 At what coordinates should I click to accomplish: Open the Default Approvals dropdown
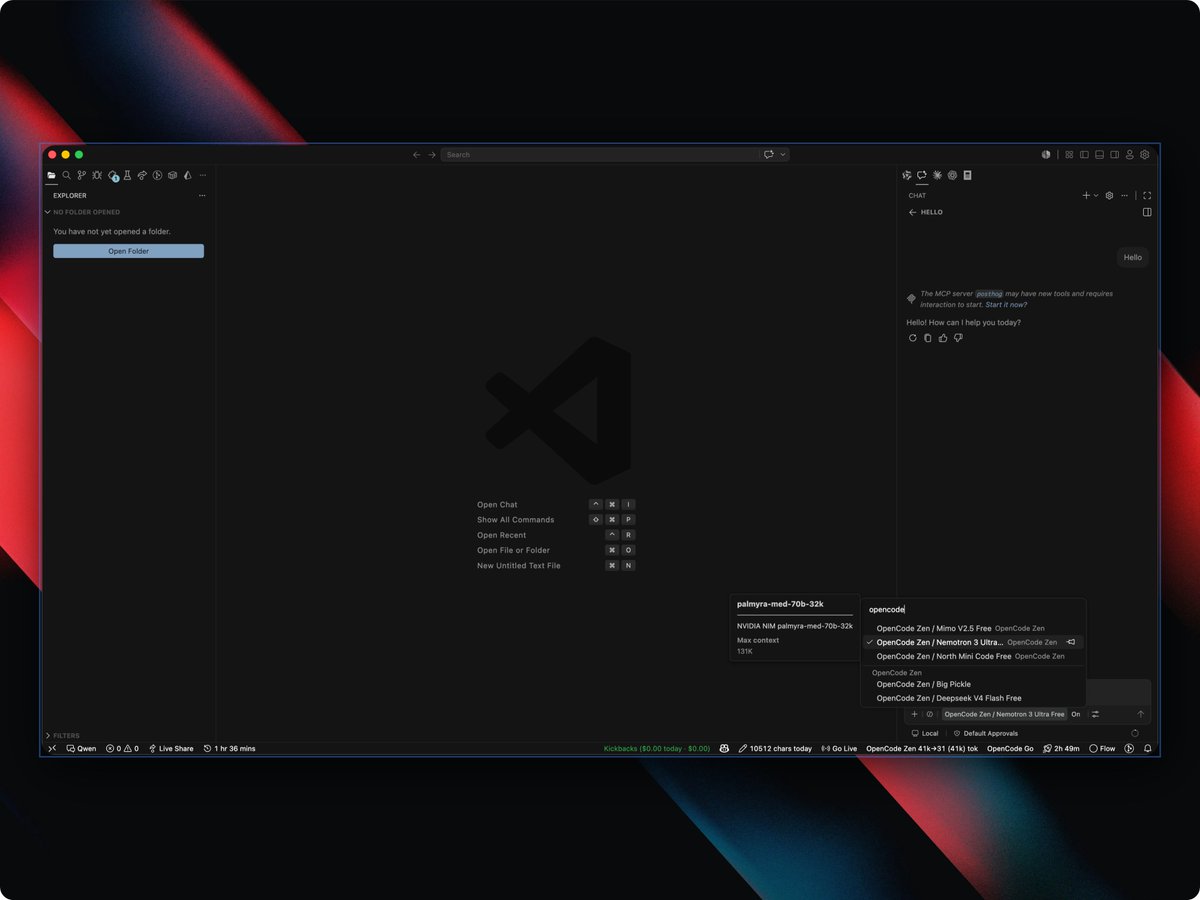pos(985,733)
